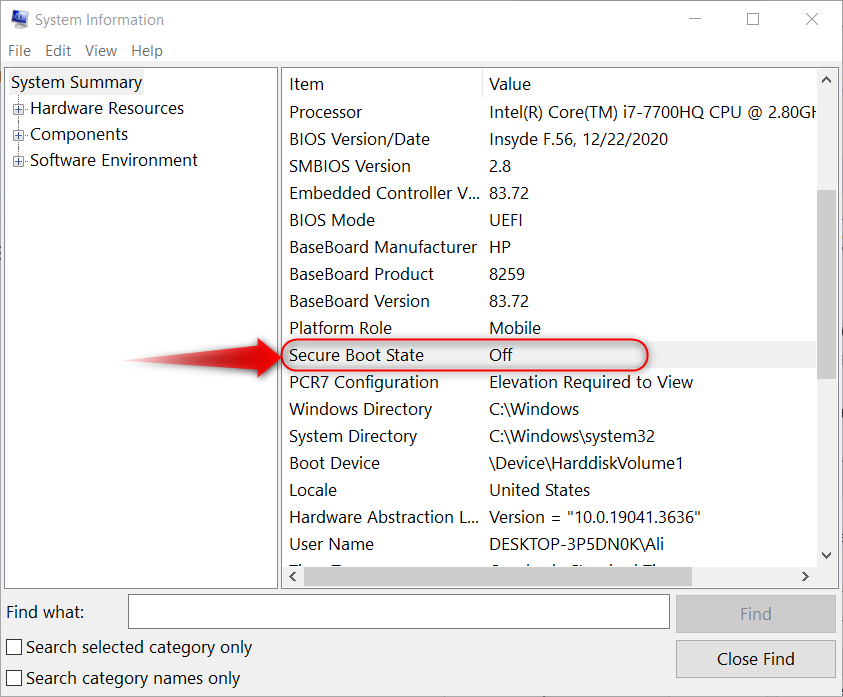
Task: Open the Help menu
Action: [x=147, y=51]
